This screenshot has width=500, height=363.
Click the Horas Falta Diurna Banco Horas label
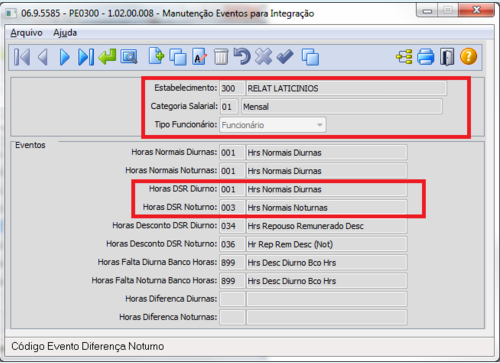pyautogui.click(x=157, y=262)
